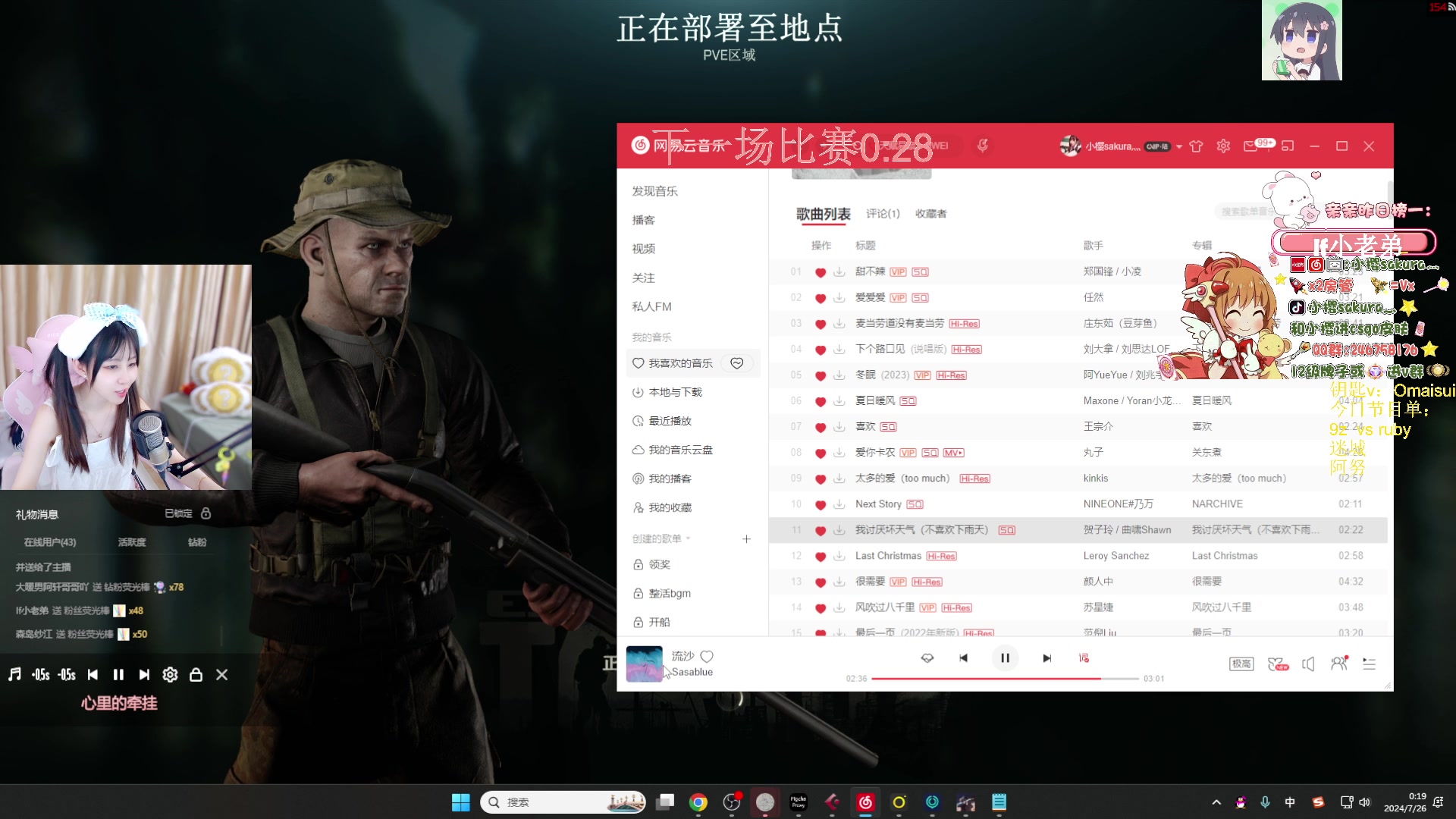Screen dimensions: 1456x819
Task: Open artist link Leroy Sanchez
Action: tap(1116, 556)
